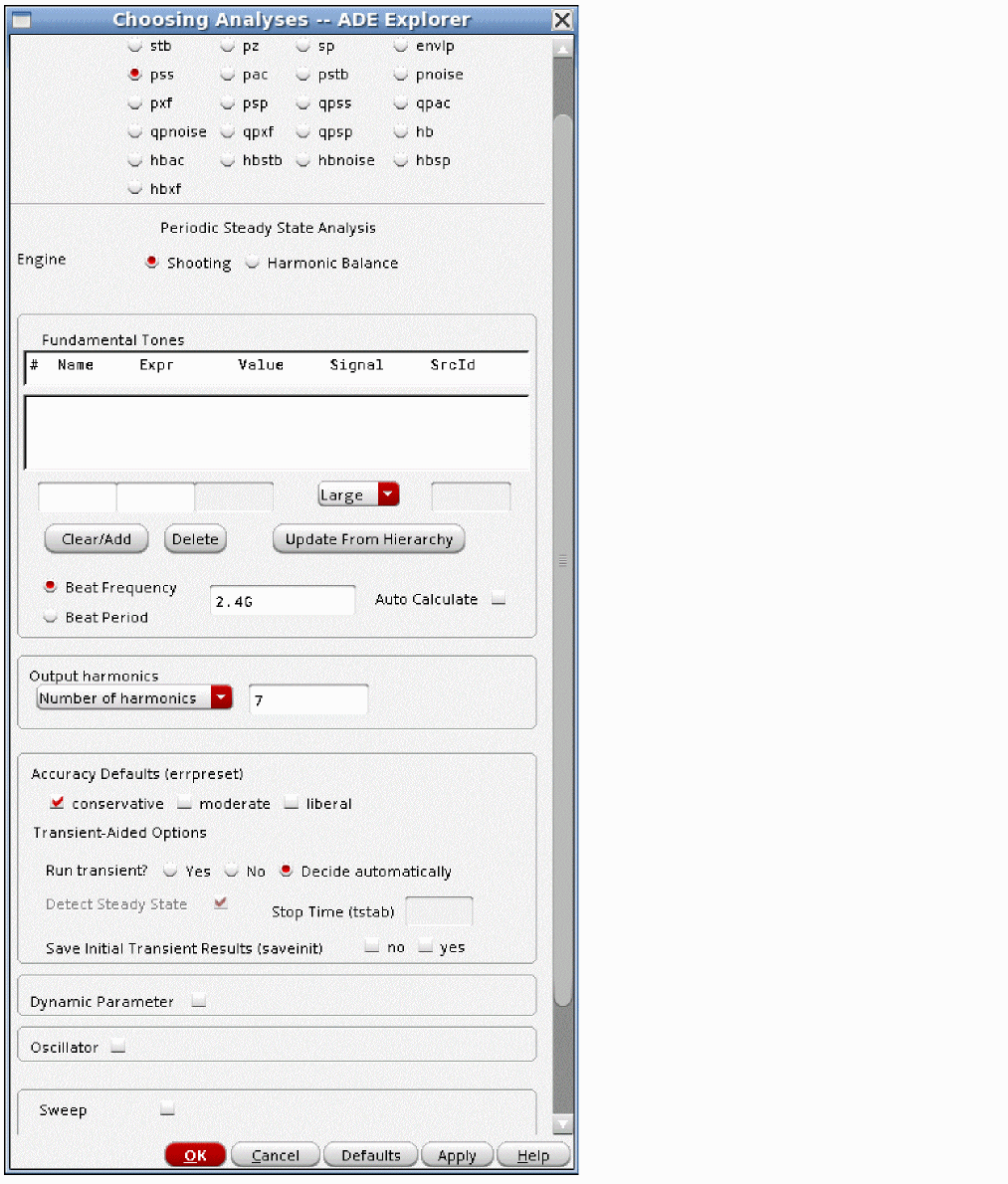Screen dimensions: 1008x1184
Task: Enable the Sweep checkbox
Action: click(167, 1108)
